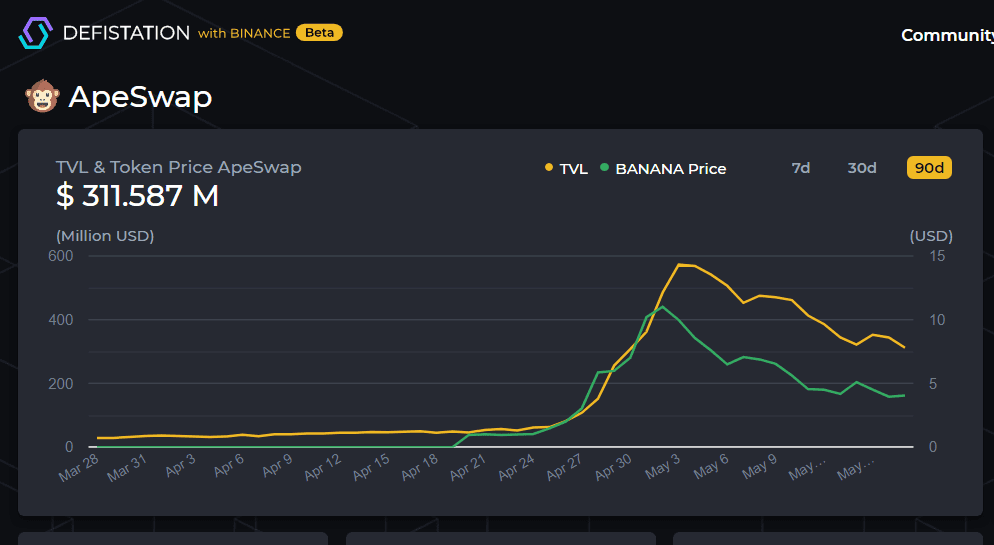Click the ApeSwap page title
The height and width of the screenshot is (545, 994).
[x=140, y=97]
